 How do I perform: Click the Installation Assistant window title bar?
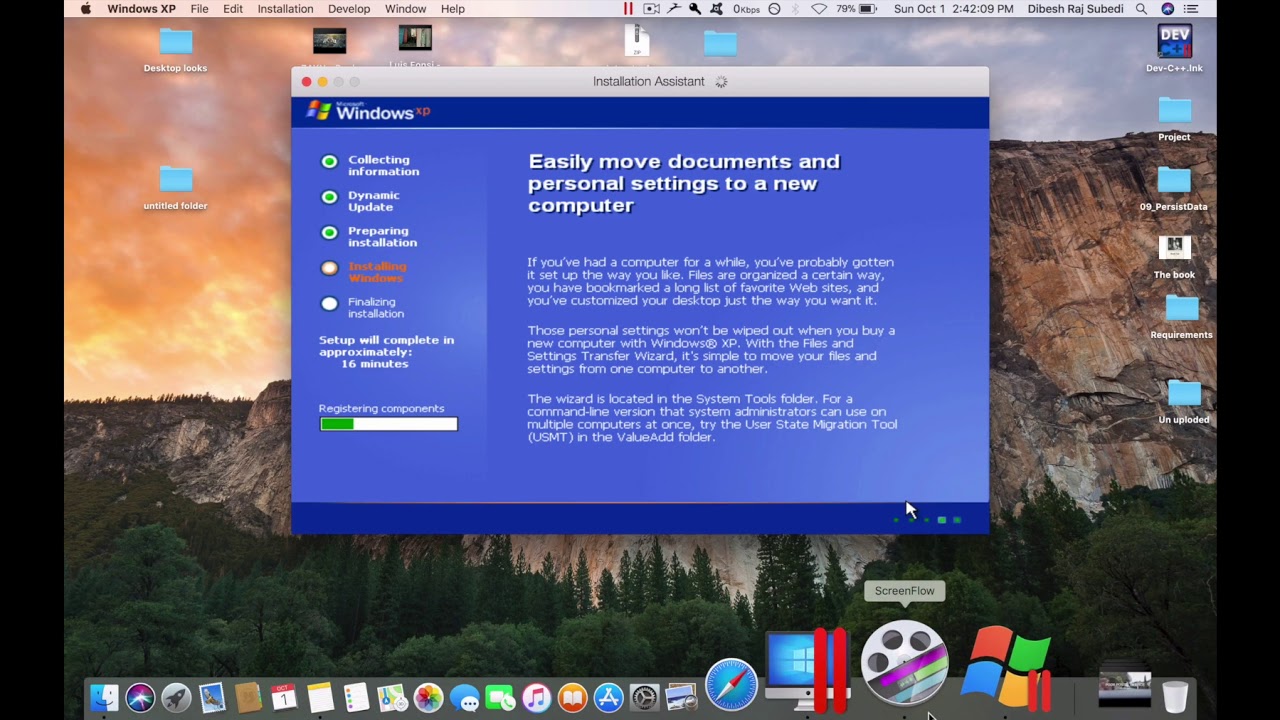640,81
